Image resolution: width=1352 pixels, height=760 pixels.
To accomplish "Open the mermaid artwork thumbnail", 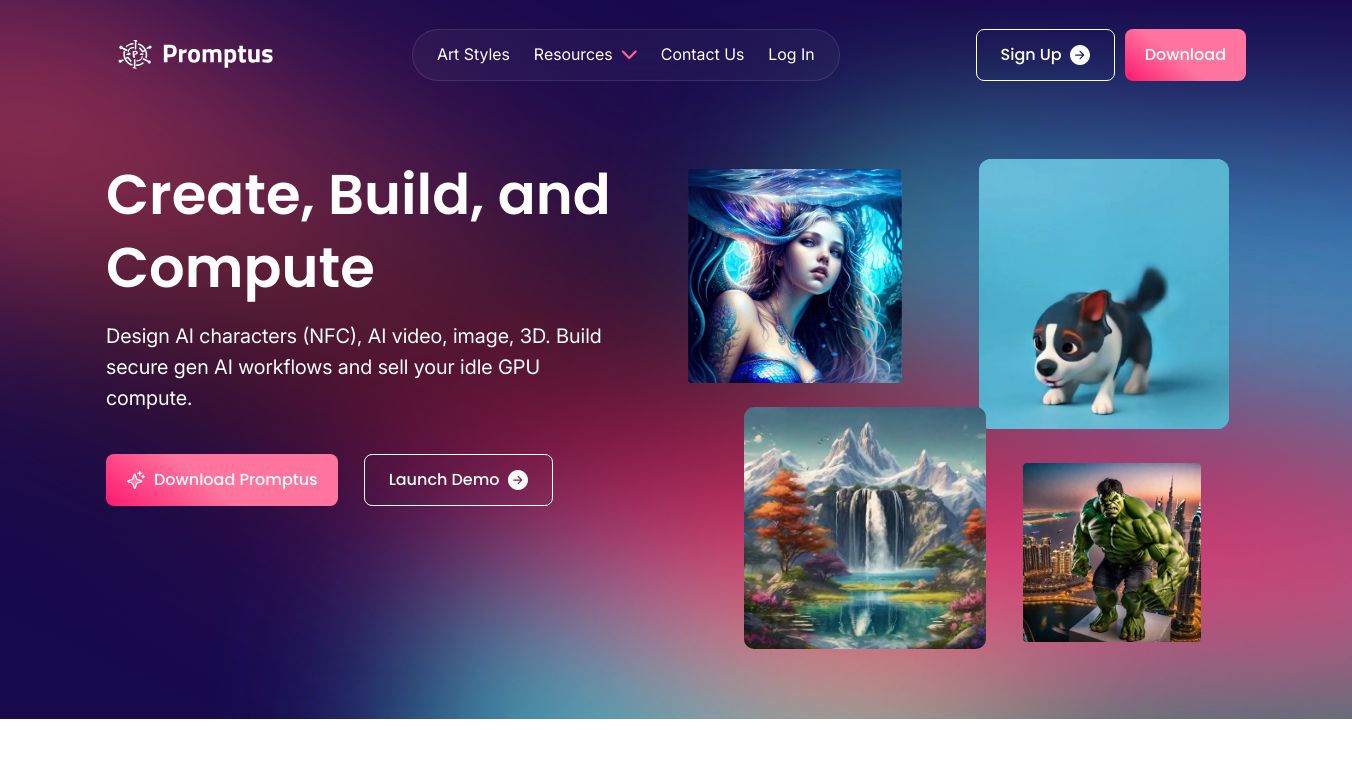I will click(x=795, y=276).
